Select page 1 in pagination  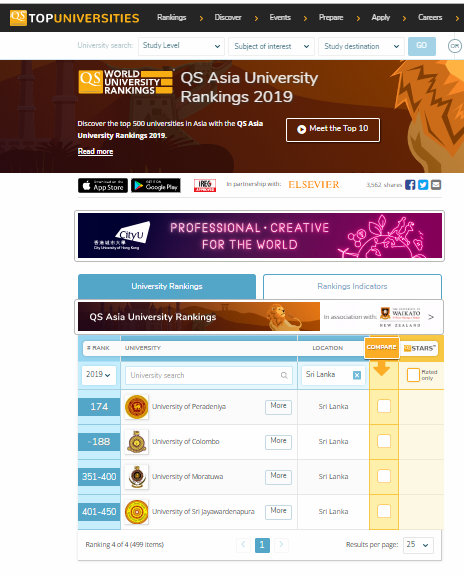tap(262, 545)
